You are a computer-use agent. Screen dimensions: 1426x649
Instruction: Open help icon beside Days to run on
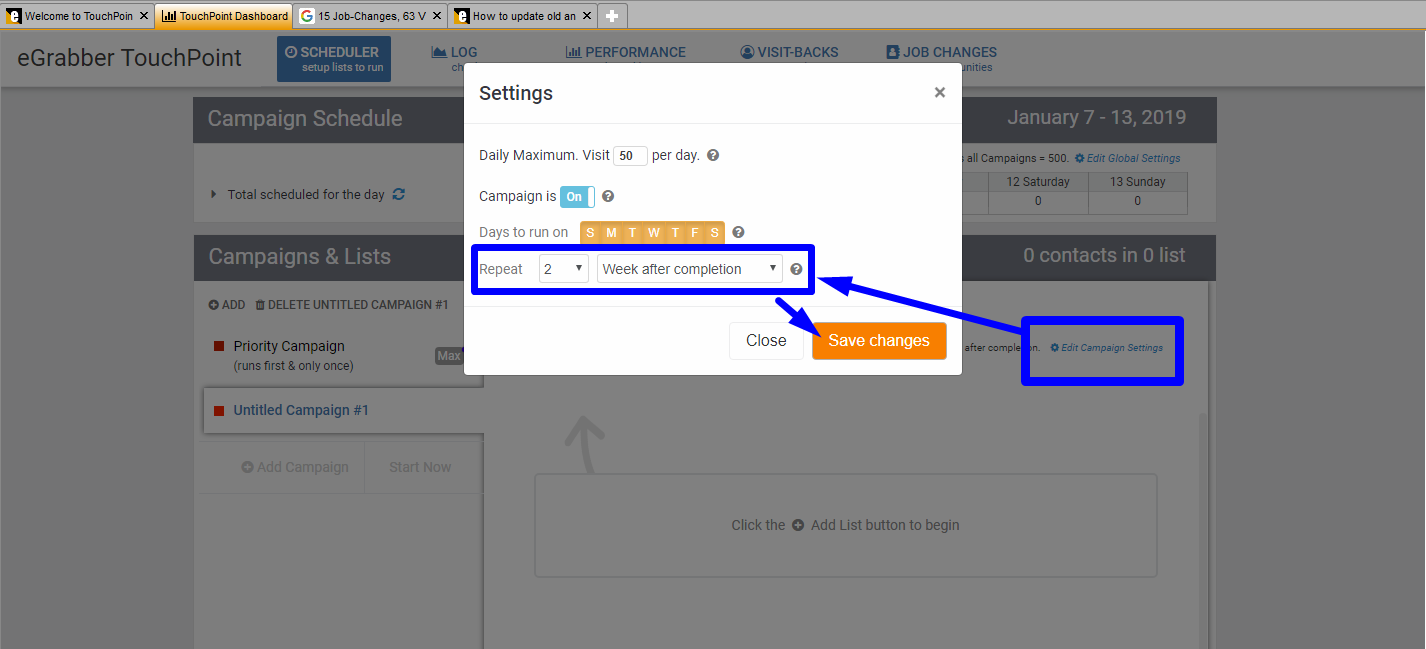pyautogui.click(x=738, y=232)
